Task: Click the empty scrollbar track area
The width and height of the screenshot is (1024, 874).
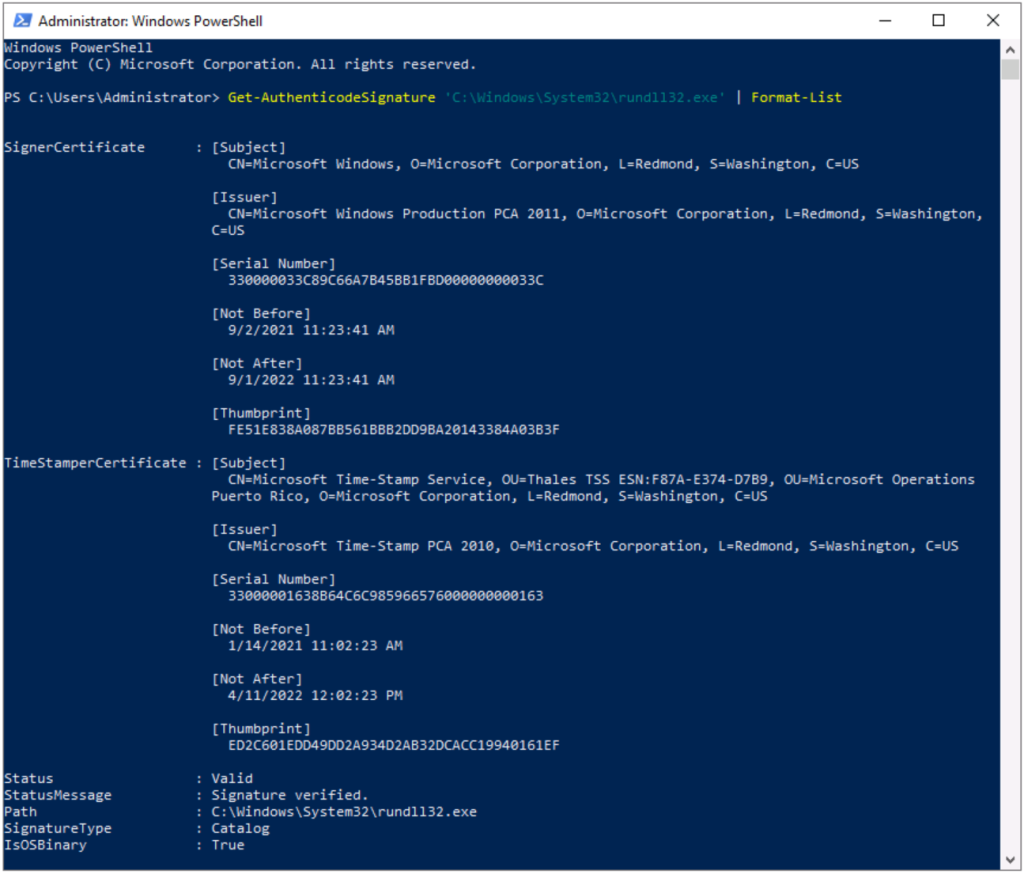Action: pos(1010,450)
